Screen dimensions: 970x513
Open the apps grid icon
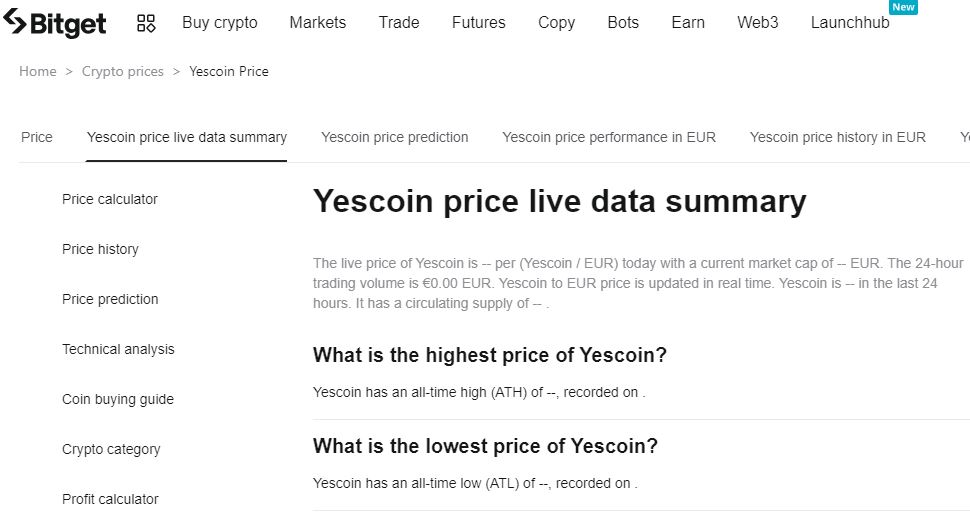pos(146,23)
